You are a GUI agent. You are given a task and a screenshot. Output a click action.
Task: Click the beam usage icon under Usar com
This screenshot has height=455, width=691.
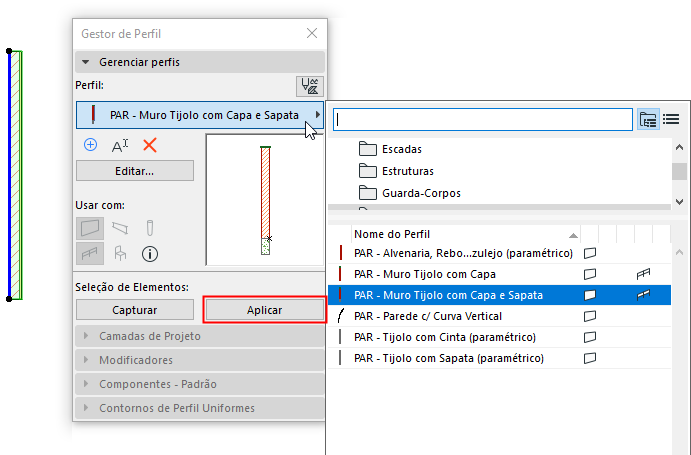click(x=120, y=228)
